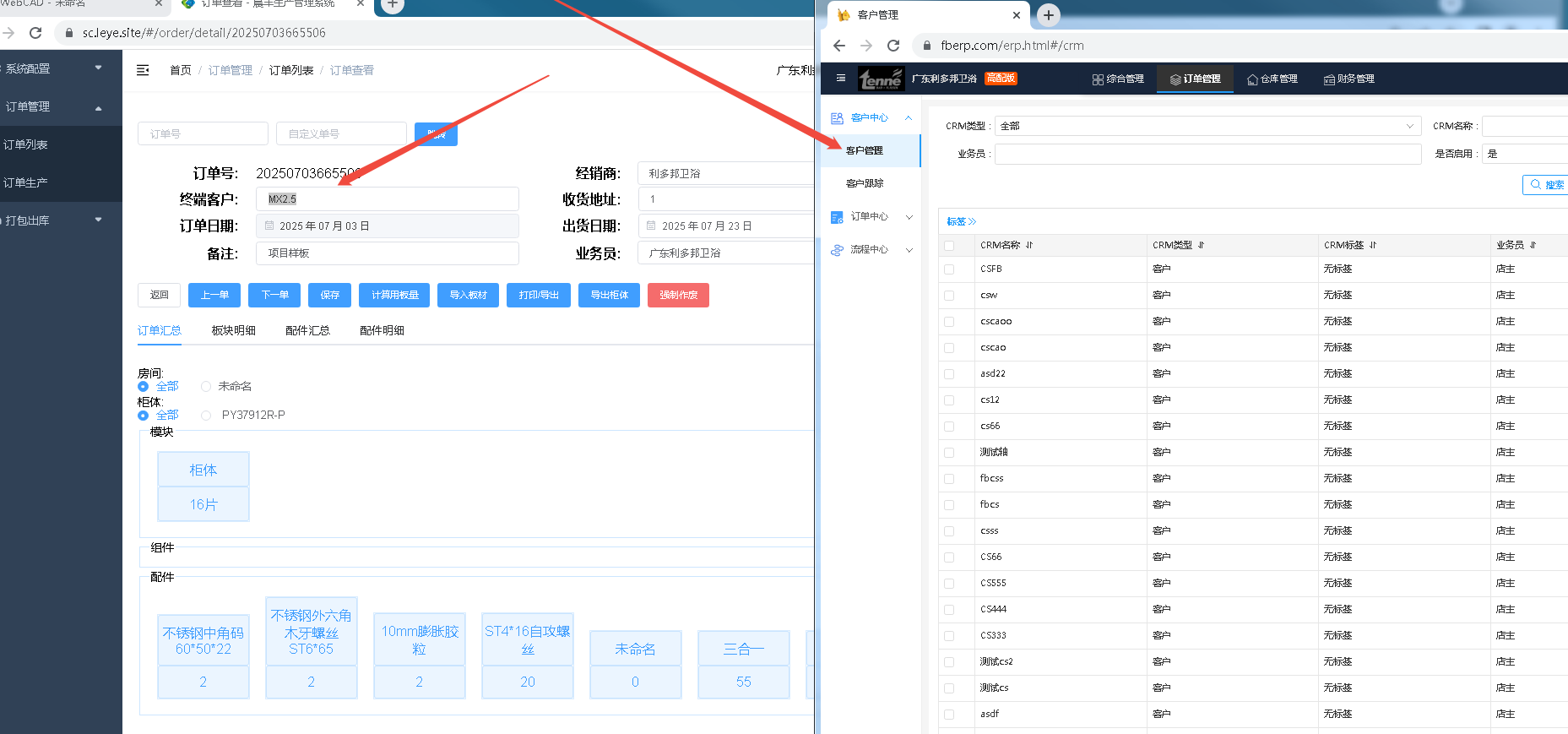Select the PY37912R-P cabinet radio button
Viewport: 1568px width, 734px height.
(206, 415)
